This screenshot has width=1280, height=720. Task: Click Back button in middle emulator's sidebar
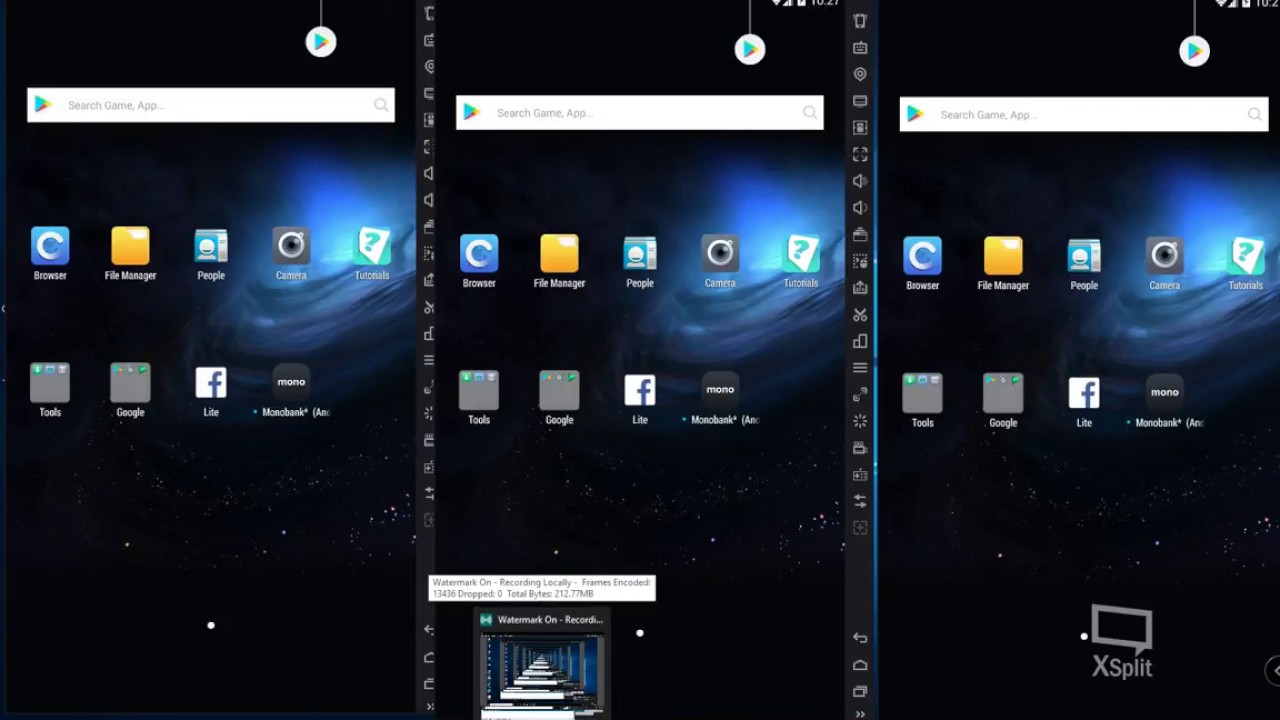click(860, 638)
